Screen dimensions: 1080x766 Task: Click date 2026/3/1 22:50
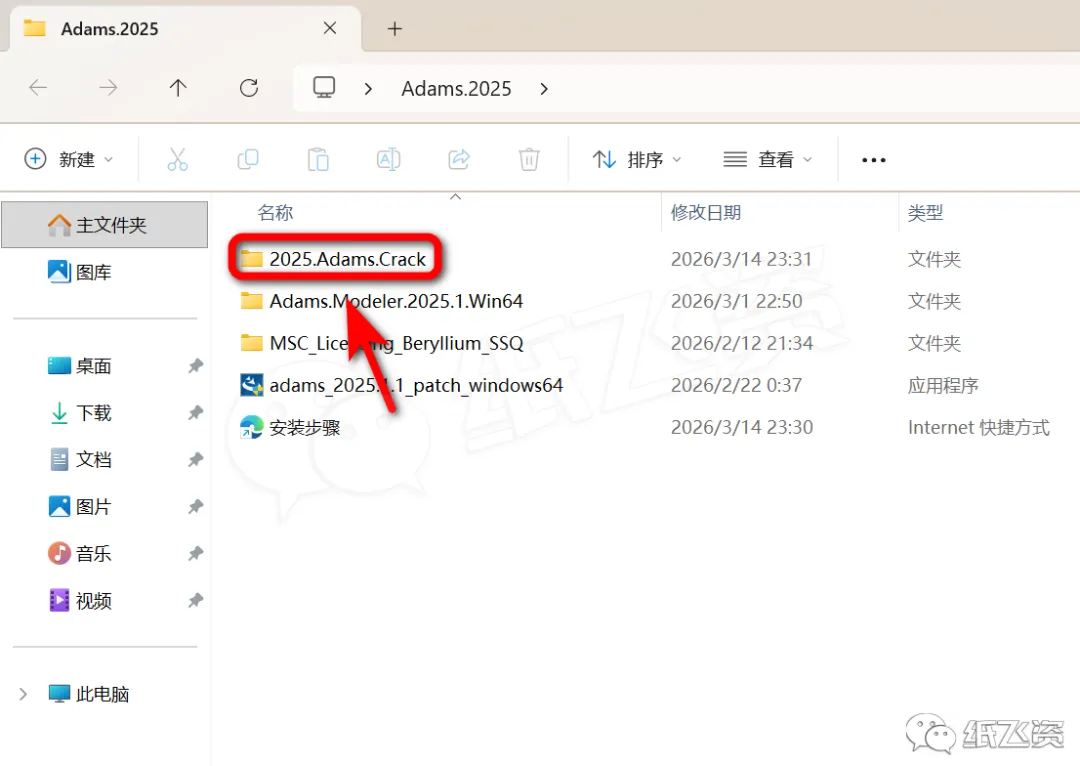pos(736,301)
